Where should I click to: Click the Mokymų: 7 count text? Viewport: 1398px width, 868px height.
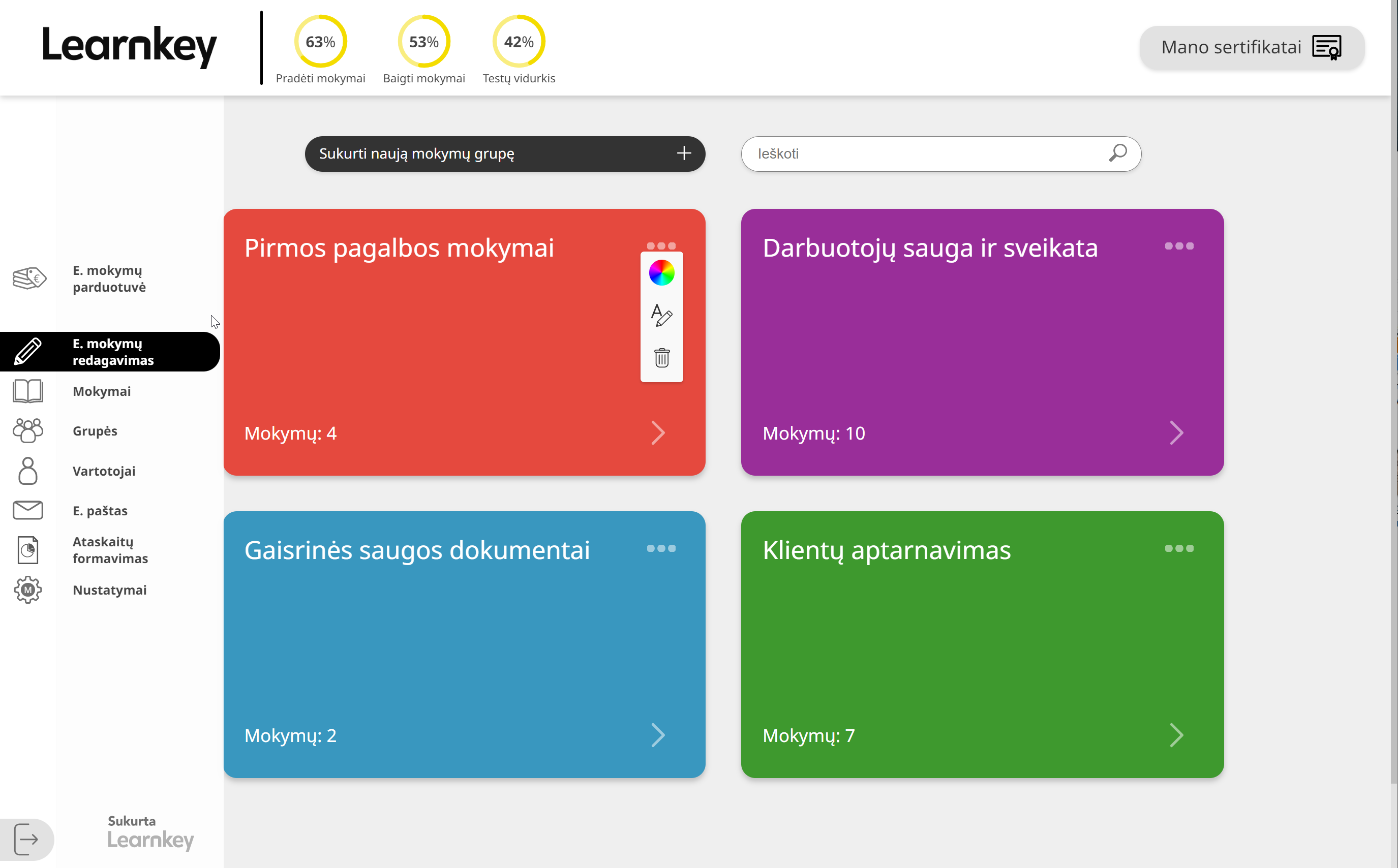[808, 736]
